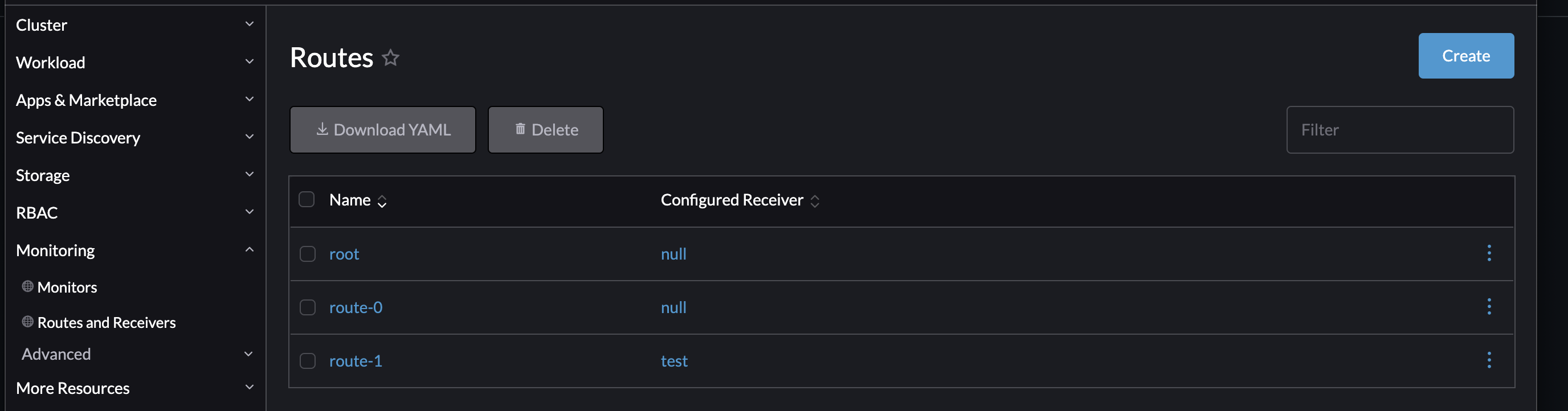Click the Name column sort icon
1568x411 pixels.
[382, 200]
